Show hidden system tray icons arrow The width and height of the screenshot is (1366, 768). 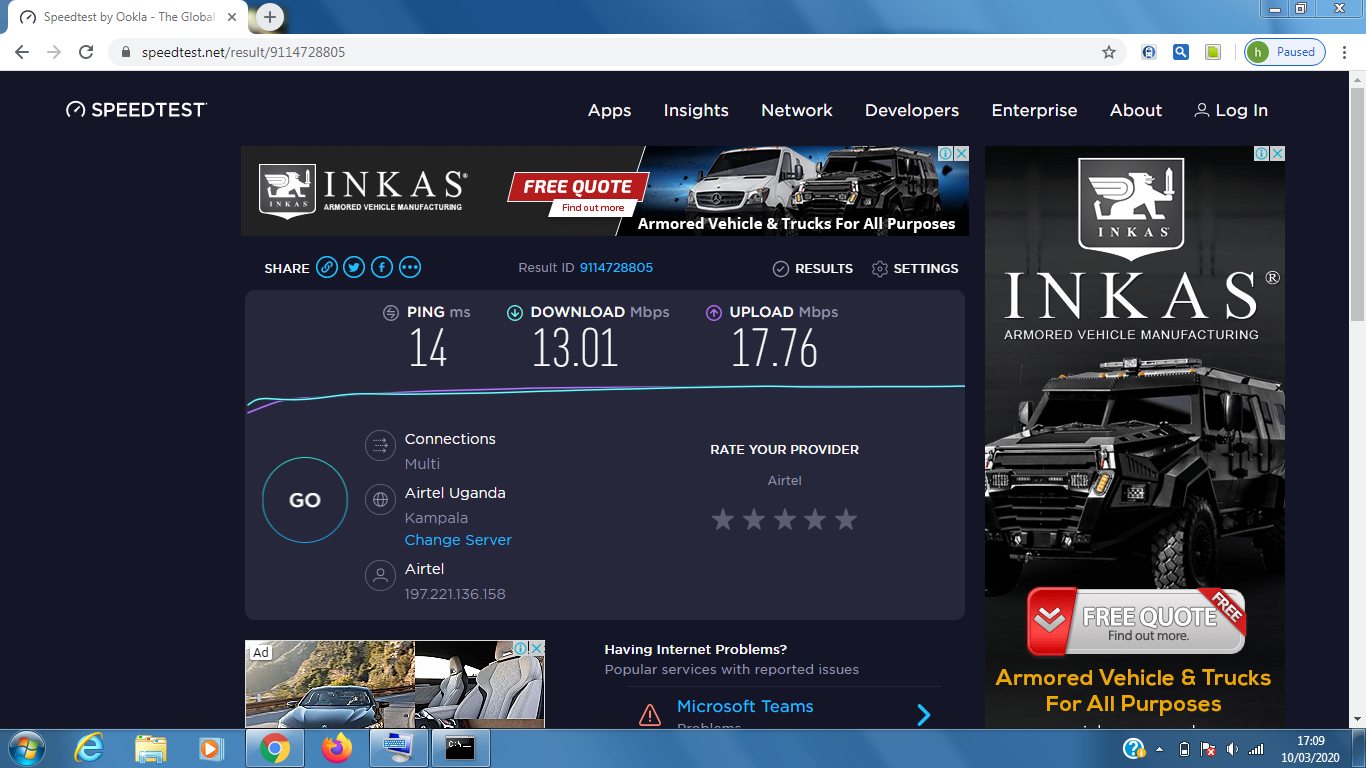pyautogui.click(x=1159, y=749)
